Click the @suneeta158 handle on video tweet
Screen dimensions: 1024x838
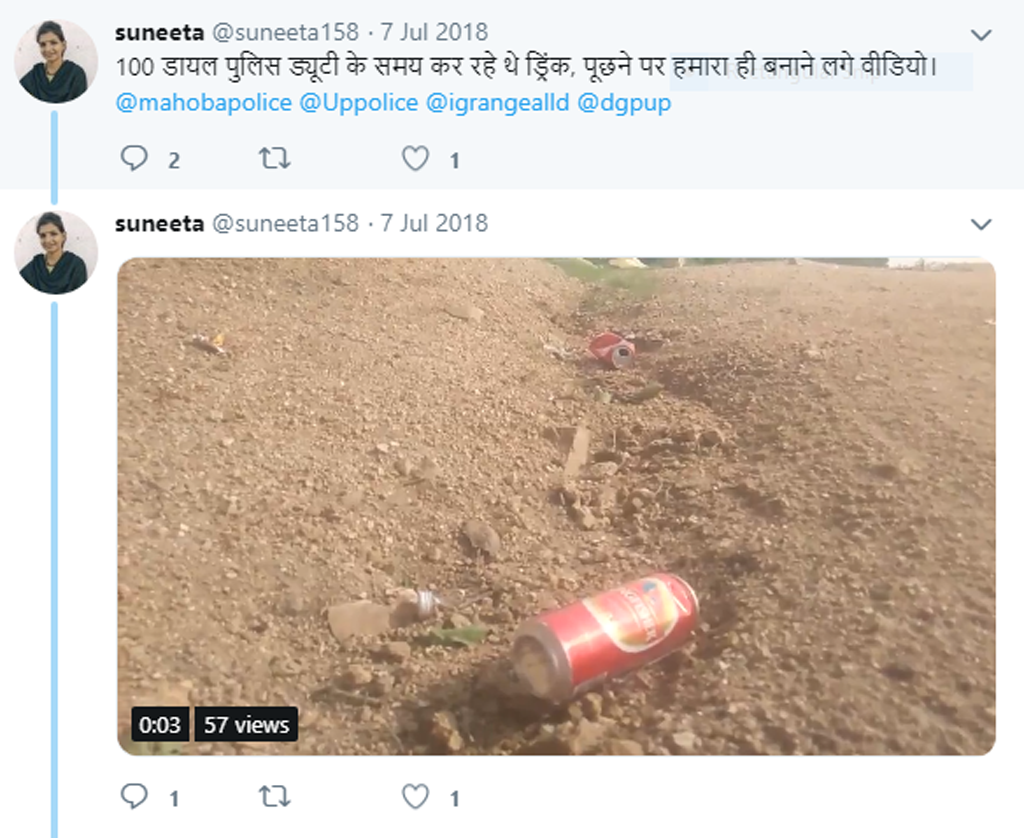(285, 223)
